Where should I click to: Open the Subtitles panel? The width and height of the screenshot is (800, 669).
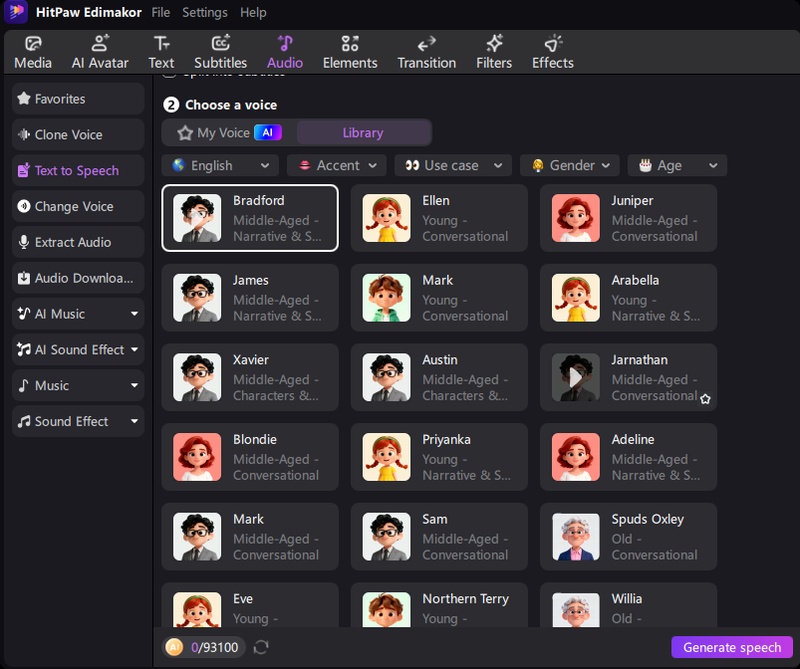click(x=220, y=52)
